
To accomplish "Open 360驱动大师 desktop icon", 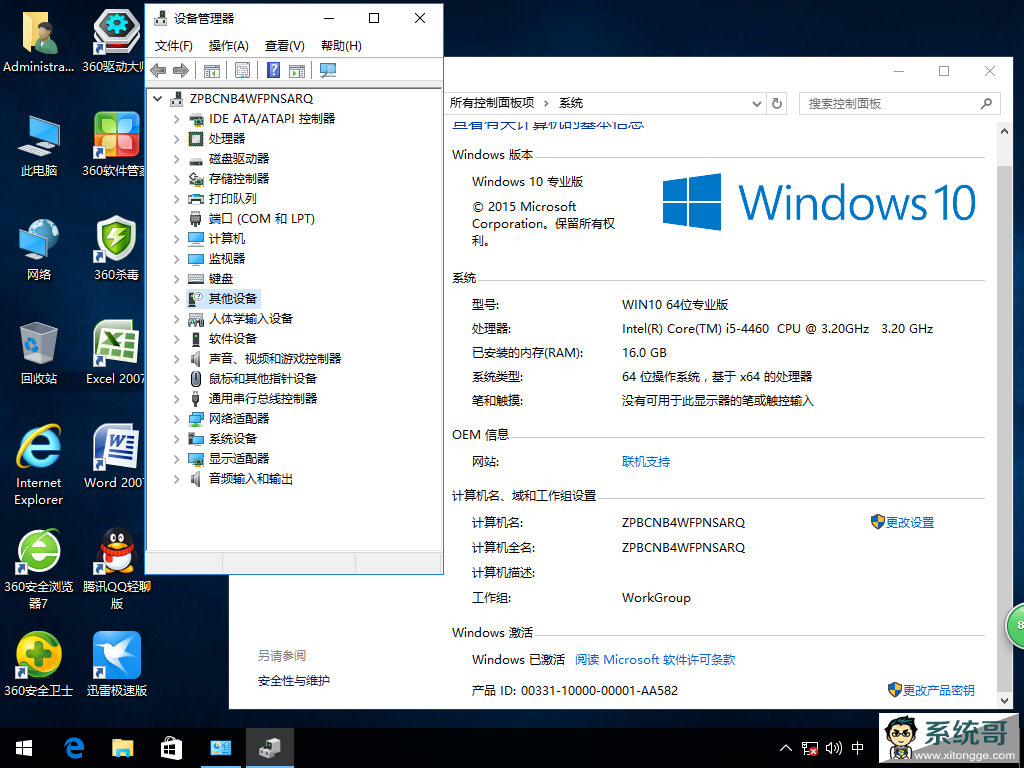I will [116, 41].
